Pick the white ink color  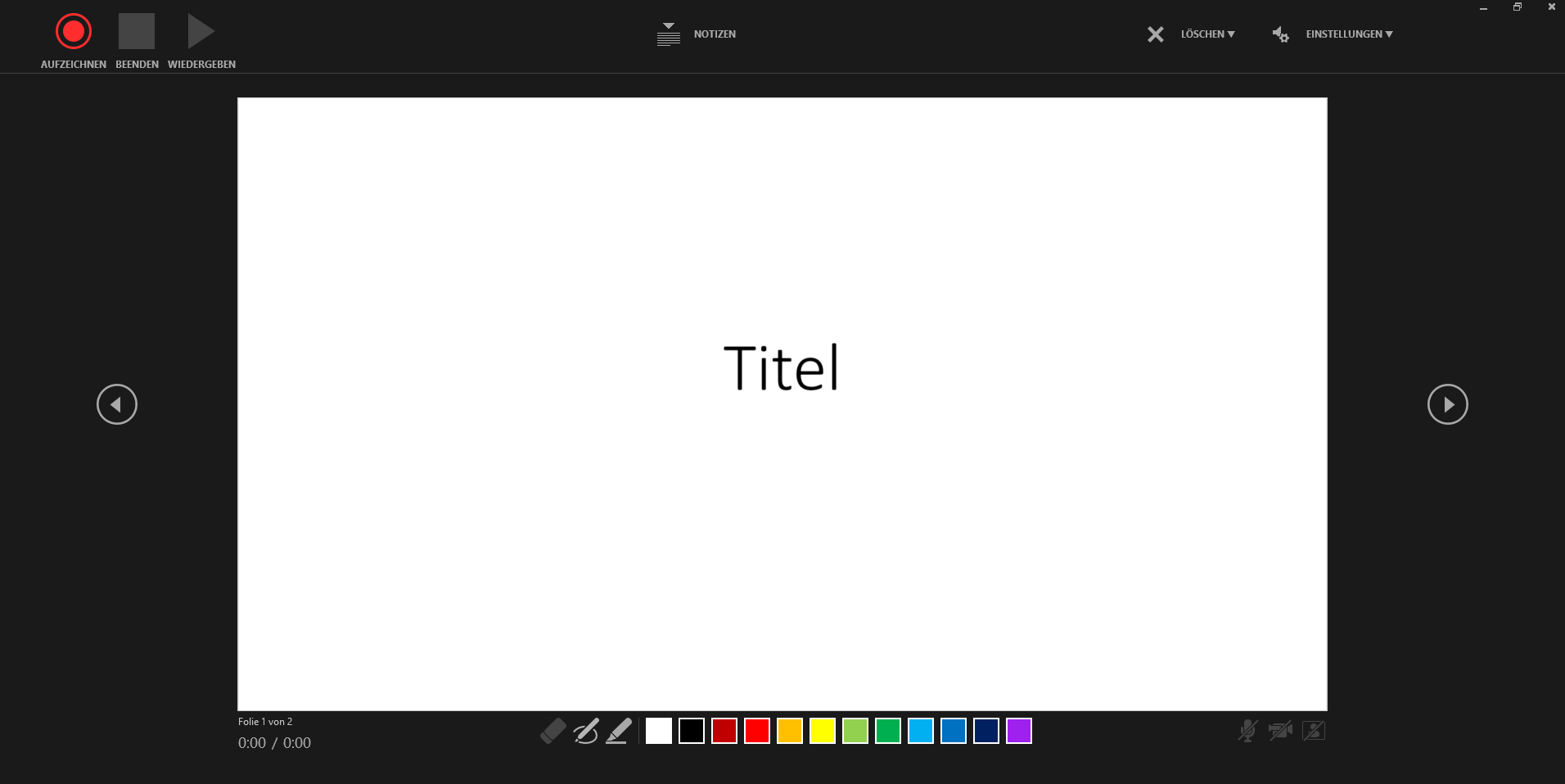click(x=659, y=731)
